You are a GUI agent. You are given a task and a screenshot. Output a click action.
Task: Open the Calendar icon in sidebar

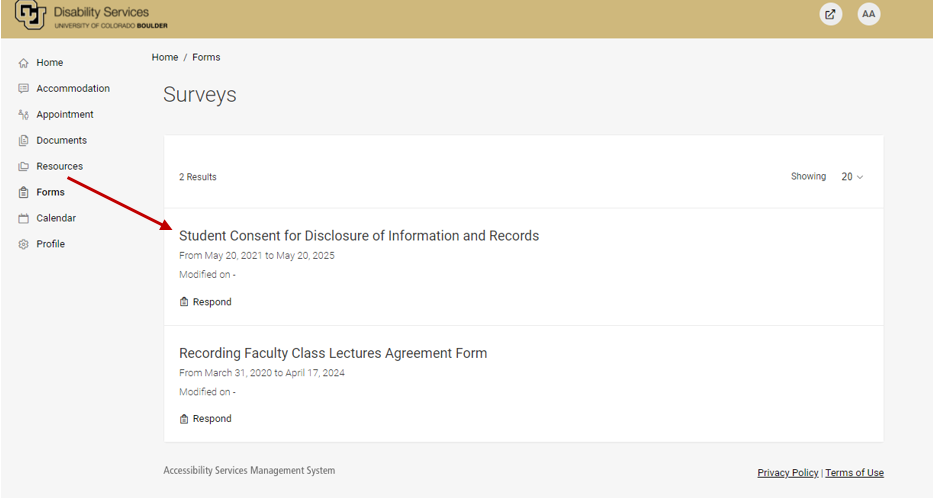point(23,218)
